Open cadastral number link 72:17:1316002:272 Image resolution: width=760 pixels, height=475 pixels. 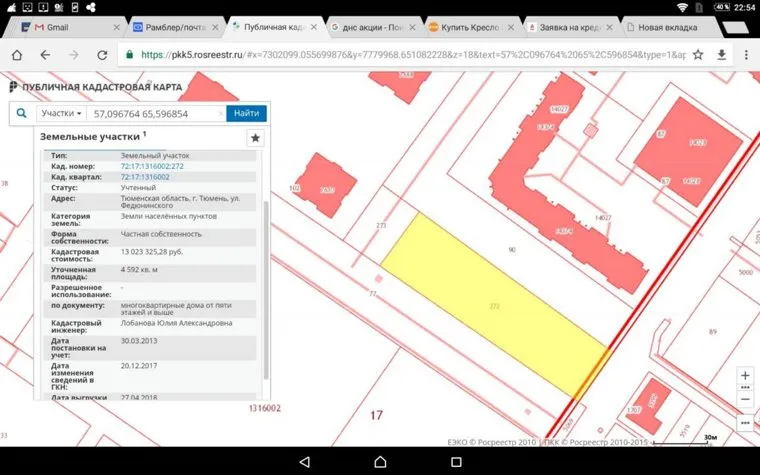pyautogui.click(x=152, y=166)
